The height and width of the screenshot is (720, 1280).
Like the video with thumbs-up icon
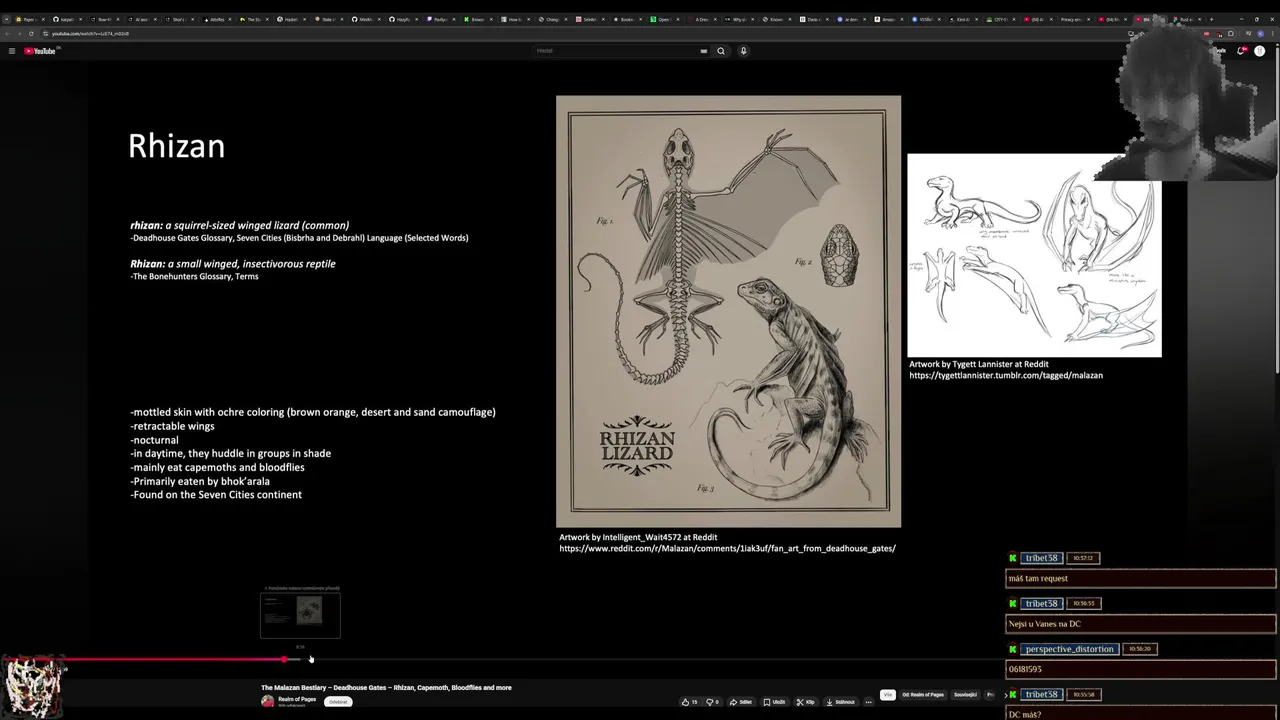tap(689, 702)
